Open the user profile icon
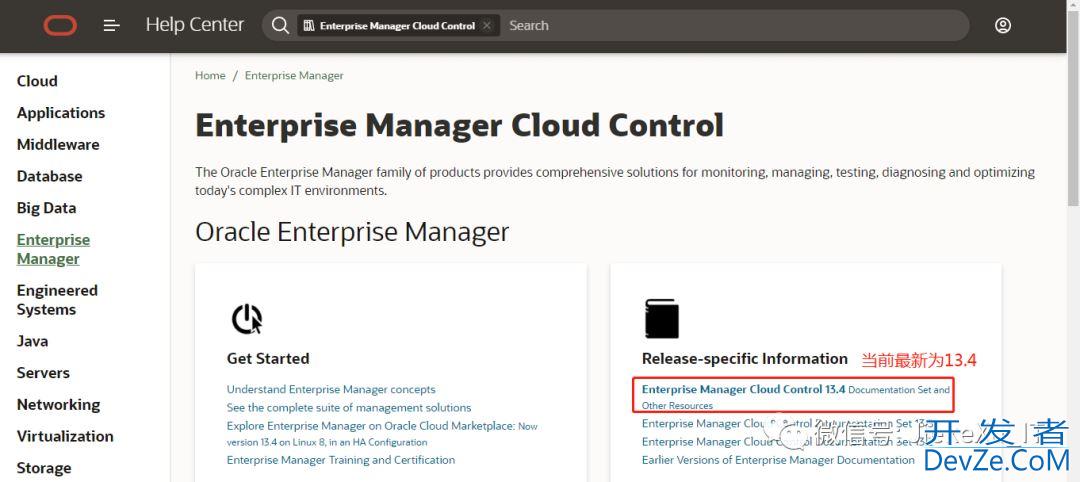The height and width of the screenshot is (482, 1080). coord(1003,25)
